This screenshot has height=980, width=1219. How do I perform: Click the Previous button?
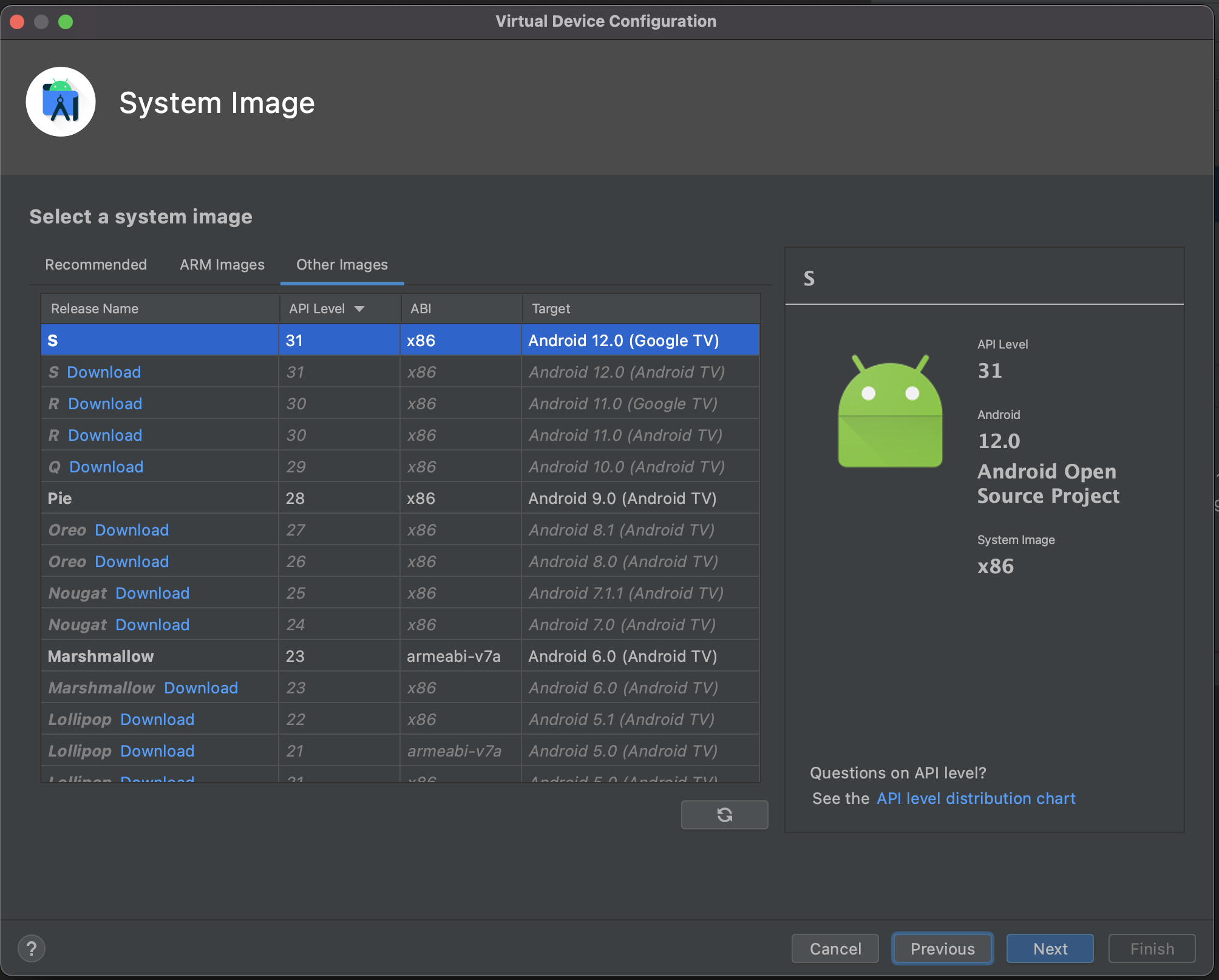tap(942, 948)
